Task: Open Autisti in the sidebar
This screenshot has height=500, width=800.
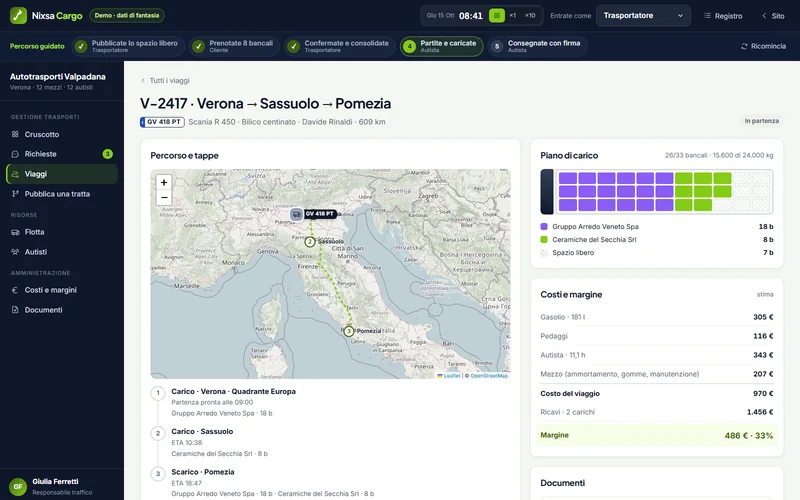Action: tap(62, 252)
